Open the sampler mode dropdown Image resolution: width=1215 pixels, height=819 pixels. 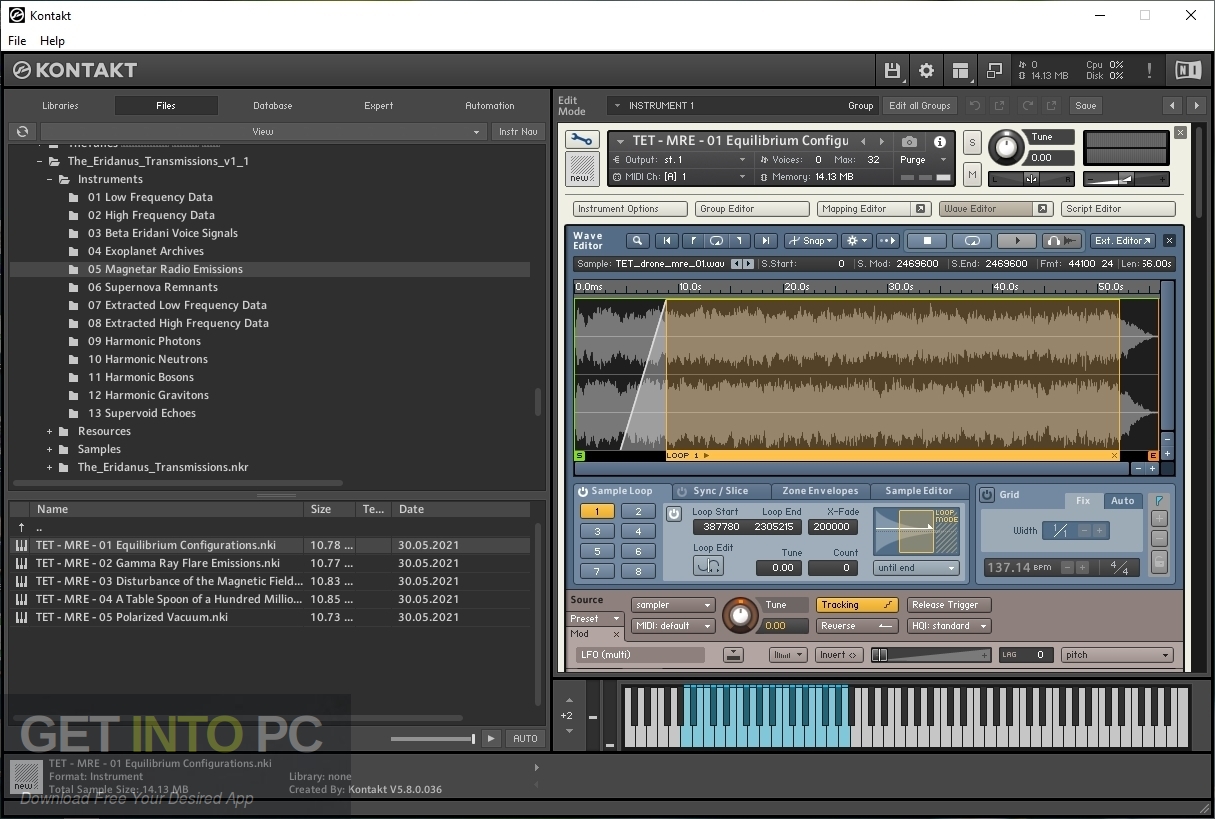[673, 605]
